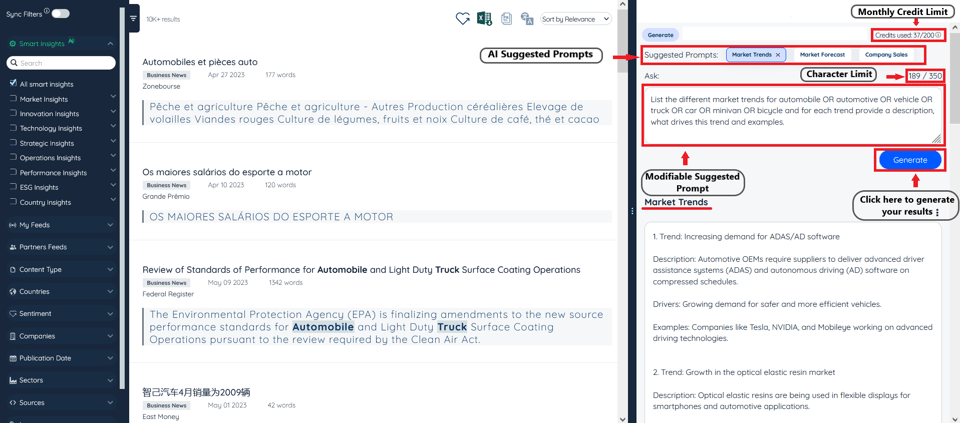Collapse sidebar using the filter panel icon

click(x=134, y=18)
